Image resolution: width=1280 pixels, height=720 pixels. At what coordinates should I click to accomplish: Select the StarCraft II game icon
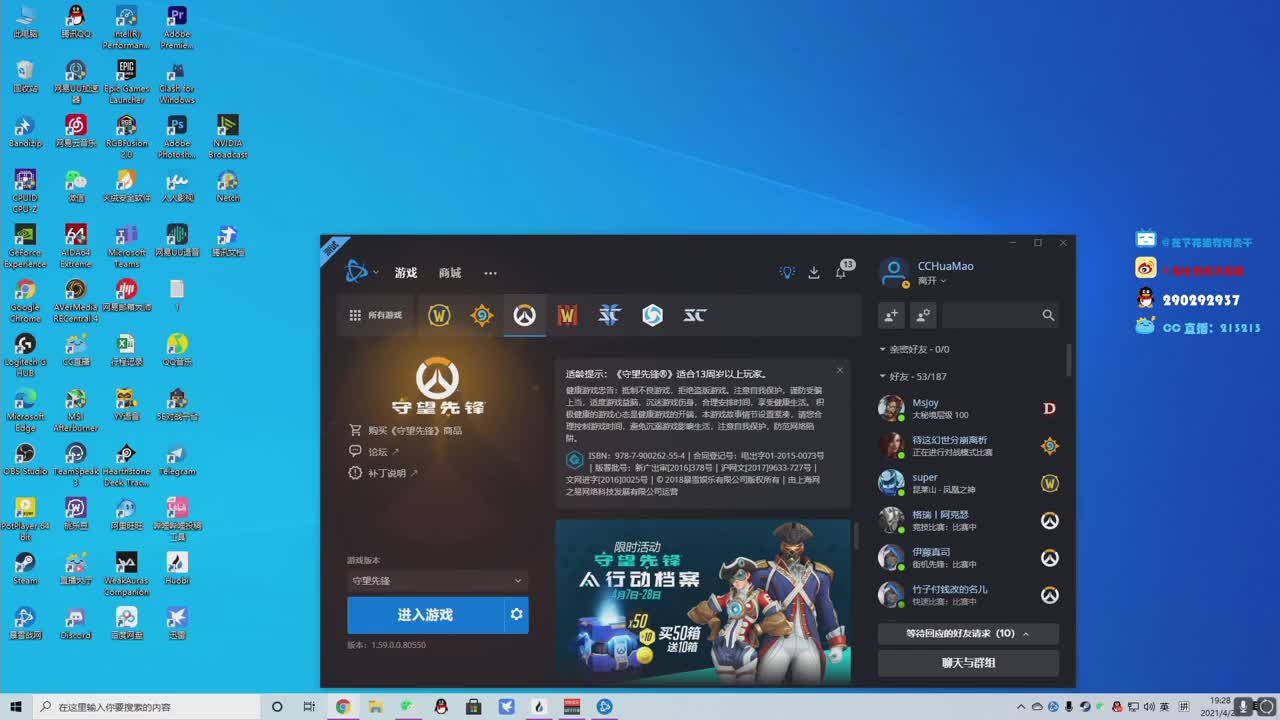pos(610,315)
